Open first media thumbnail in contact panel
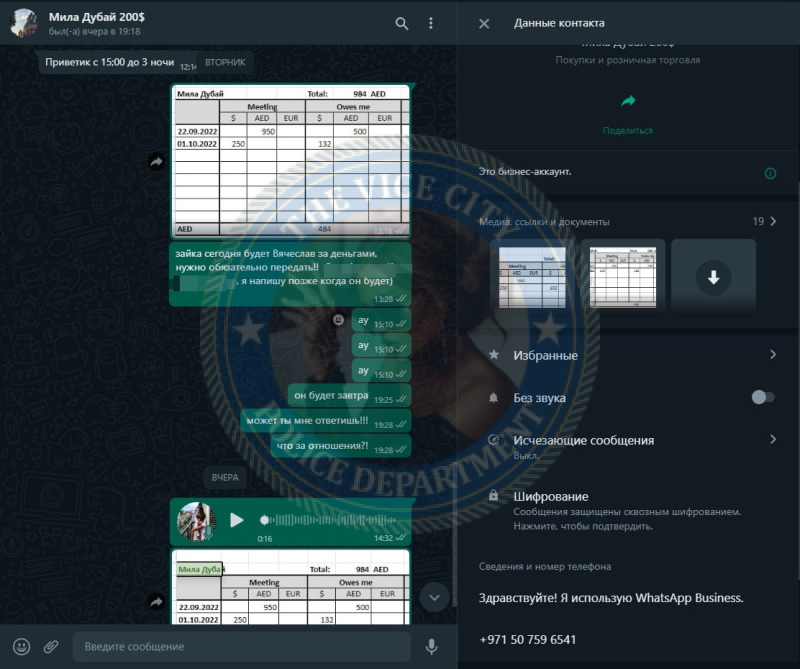Screen dimensions: 800x669 click(532, 277)
